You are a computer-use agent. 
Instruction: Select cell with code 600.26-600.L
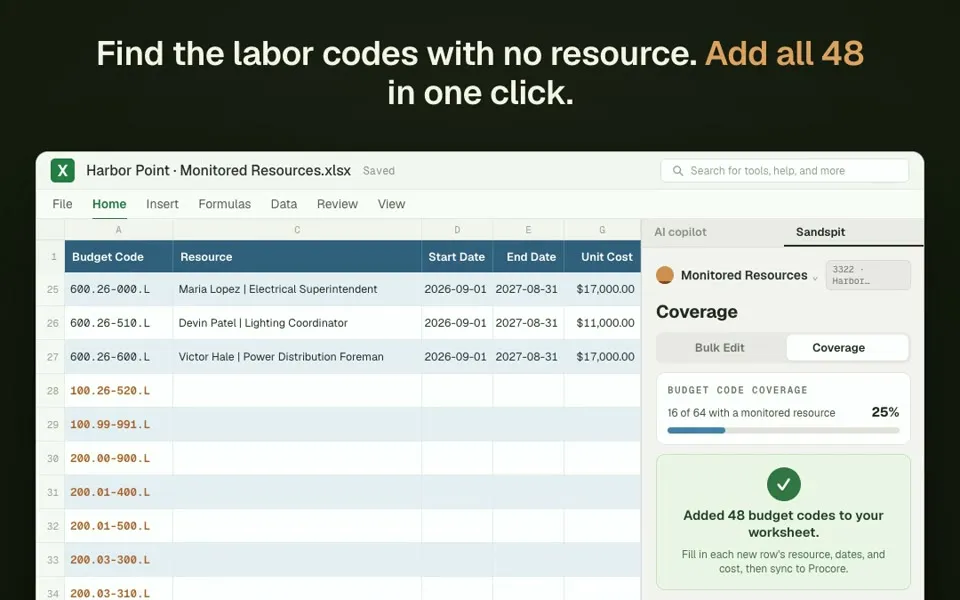pyautogui.click(x=119, y=357)
